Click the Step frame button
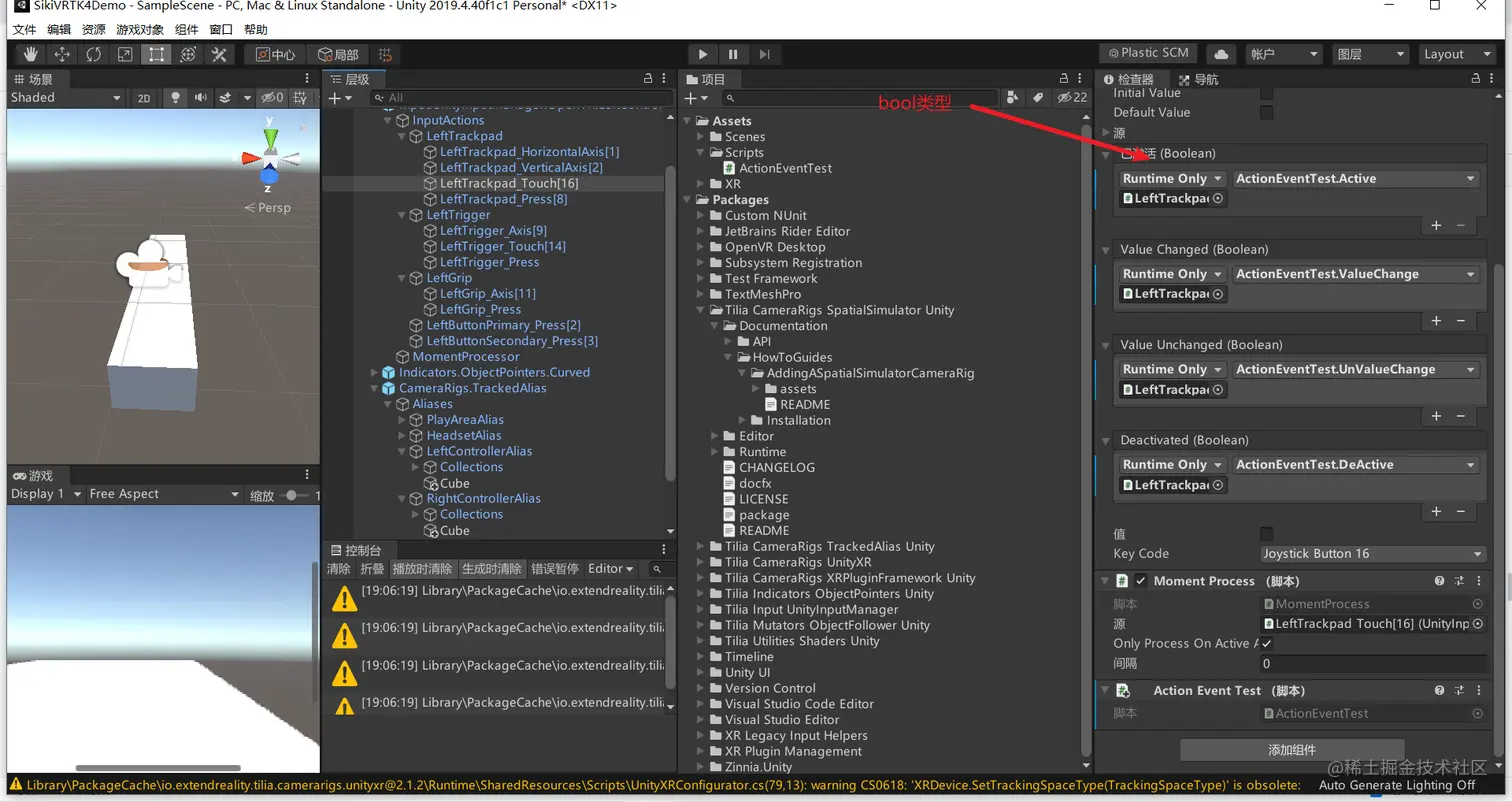Screen dimensions: 1512x802 [x=764, y=54]
